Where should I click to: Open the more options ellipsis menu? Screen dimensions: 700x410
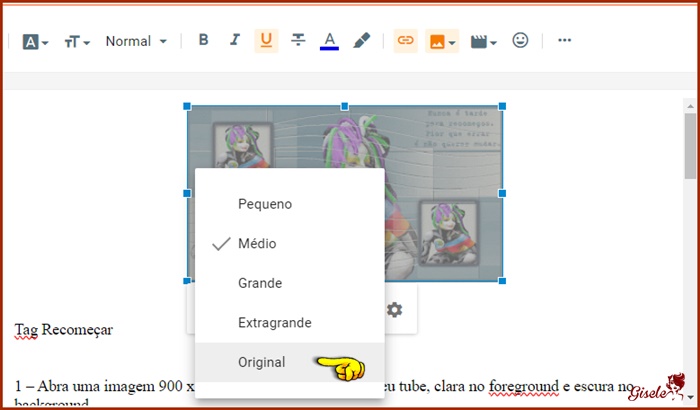click(x=564, y=40)
